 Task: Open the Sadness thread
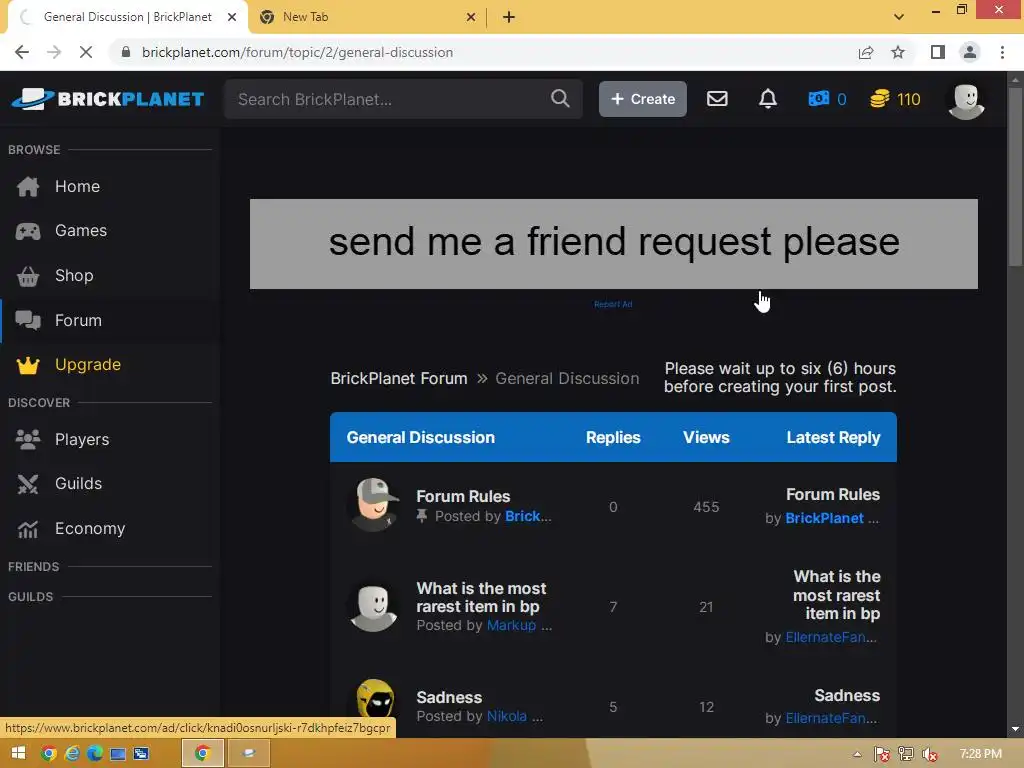pyautogui.click(x=449, y=697)
